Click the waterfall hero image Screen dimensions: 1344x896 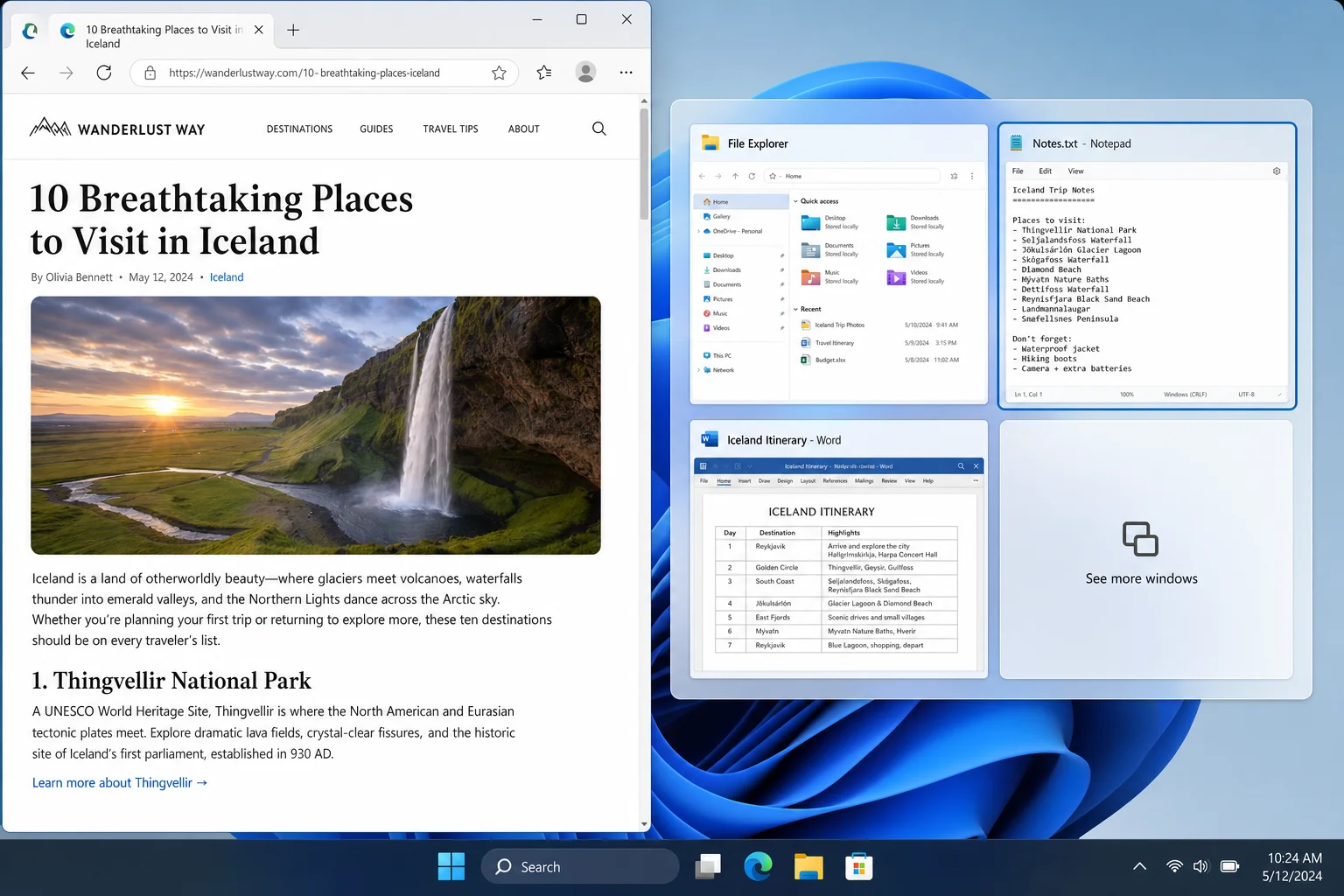[316, 425]
